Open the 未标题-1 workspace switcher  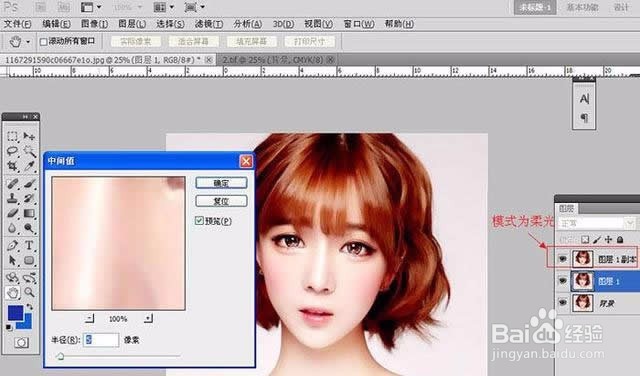535,7
